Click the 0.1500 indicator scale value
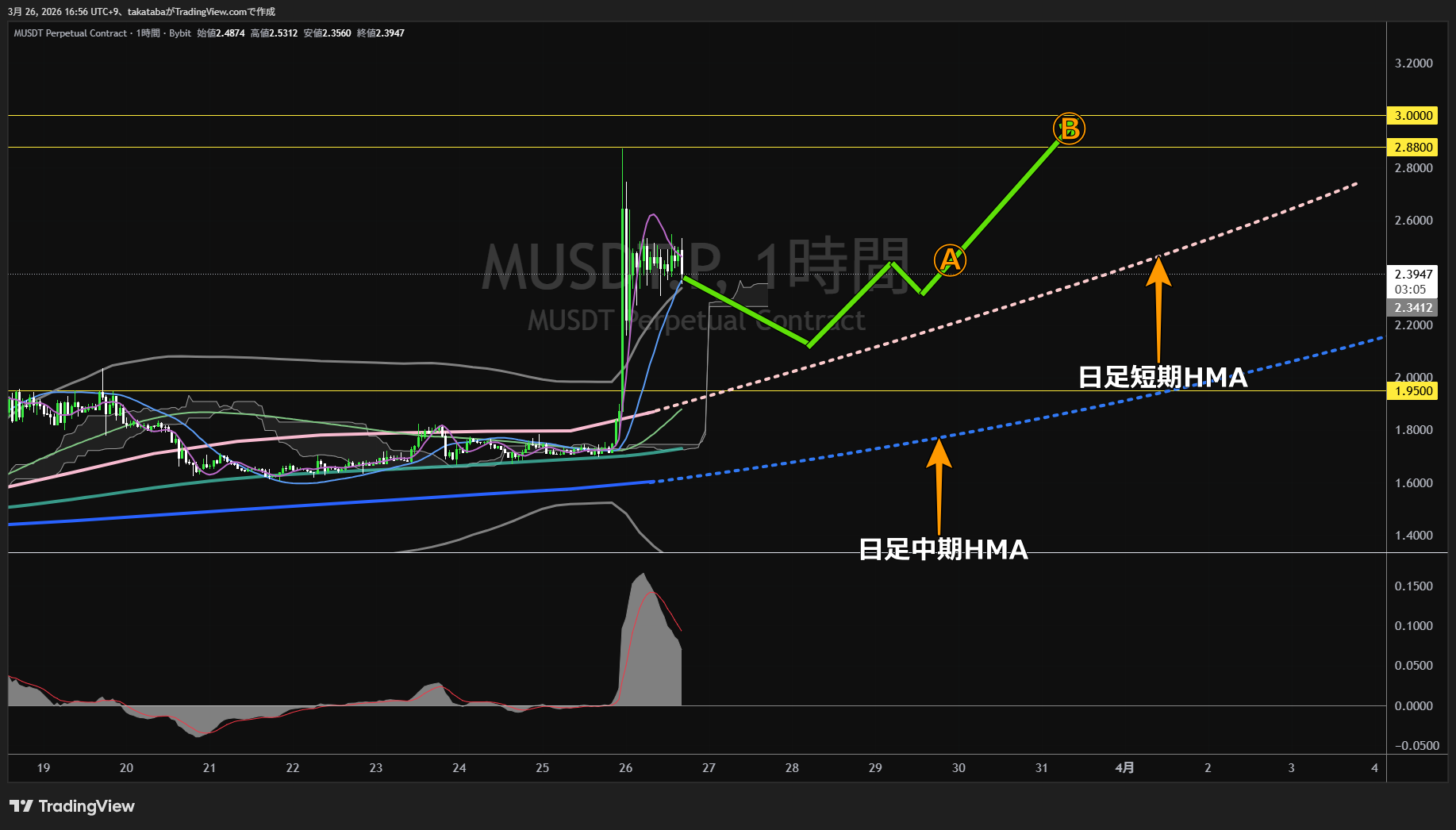 (x=1413, y=586)
